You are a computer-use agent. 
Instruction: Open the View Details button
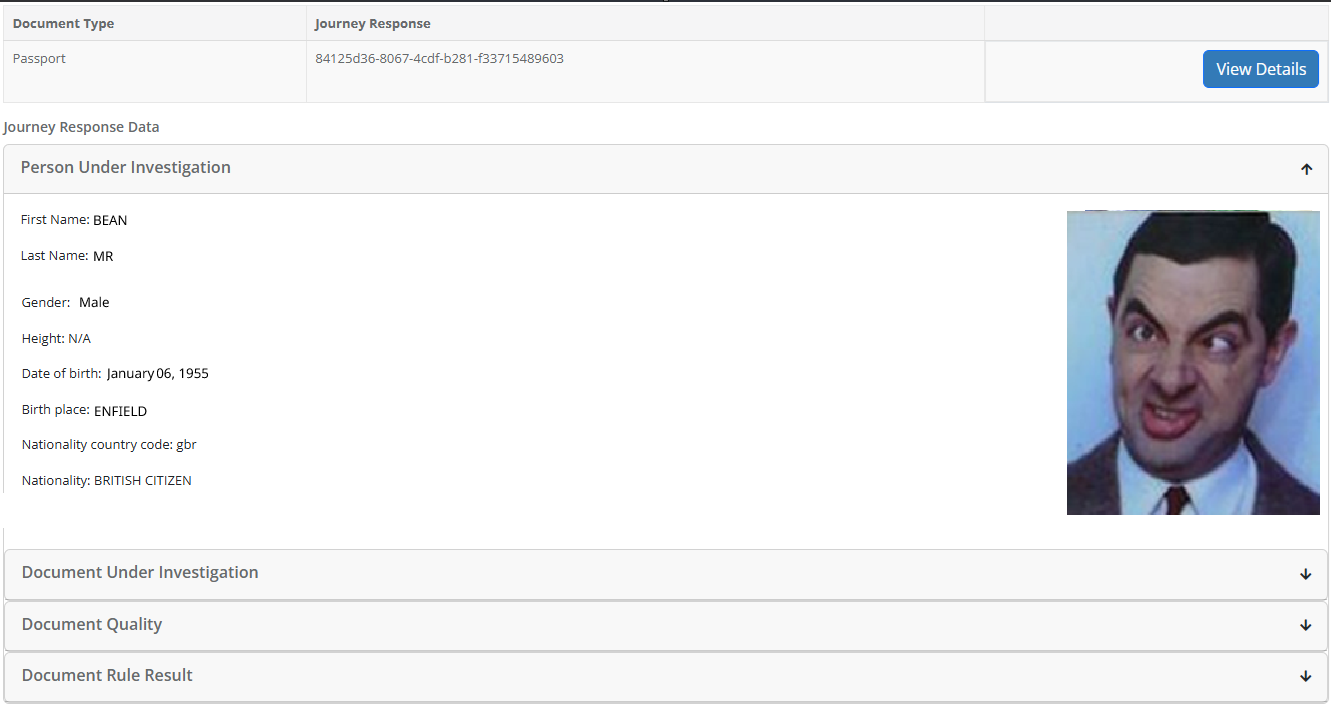[x=1261, y=69]
